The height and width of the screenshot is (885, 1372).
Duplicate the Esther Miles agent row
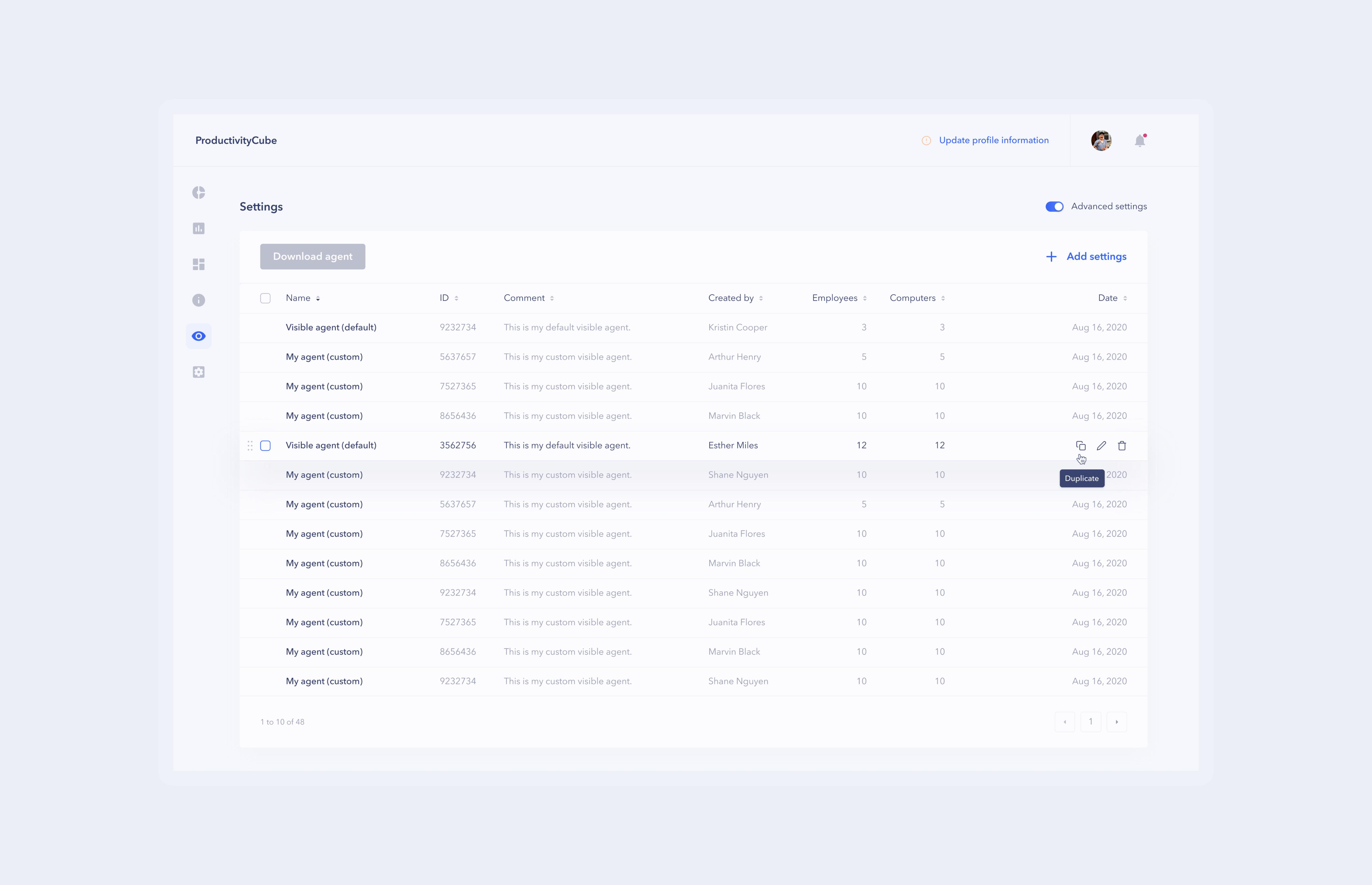tap(1081, 445)
